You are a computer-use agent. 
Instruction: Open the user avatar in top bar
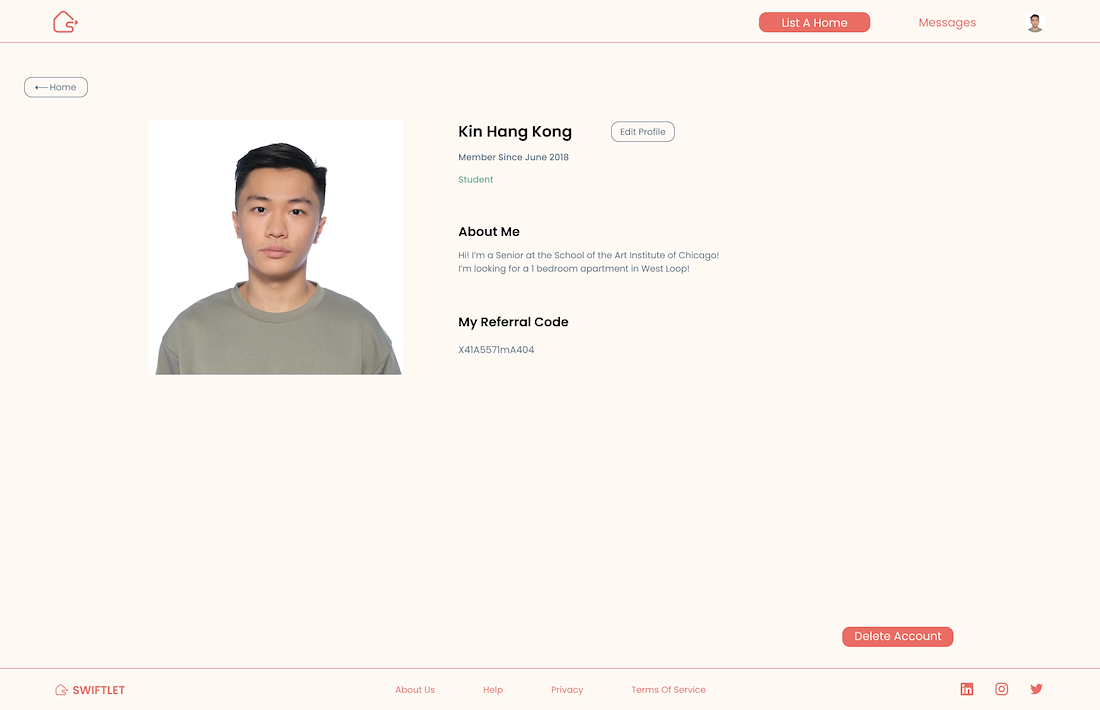[x=1035, y=23]
